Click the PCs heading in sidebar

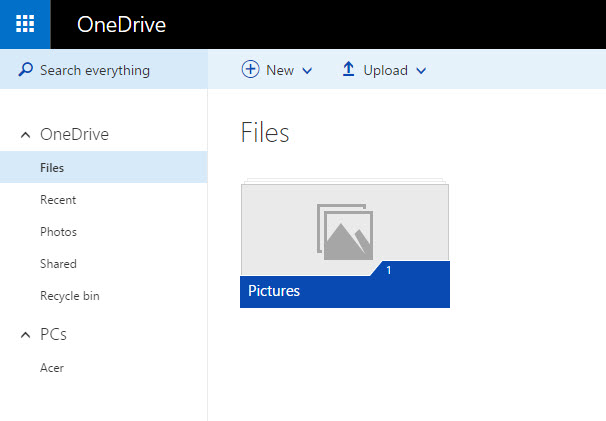point(54,335)
